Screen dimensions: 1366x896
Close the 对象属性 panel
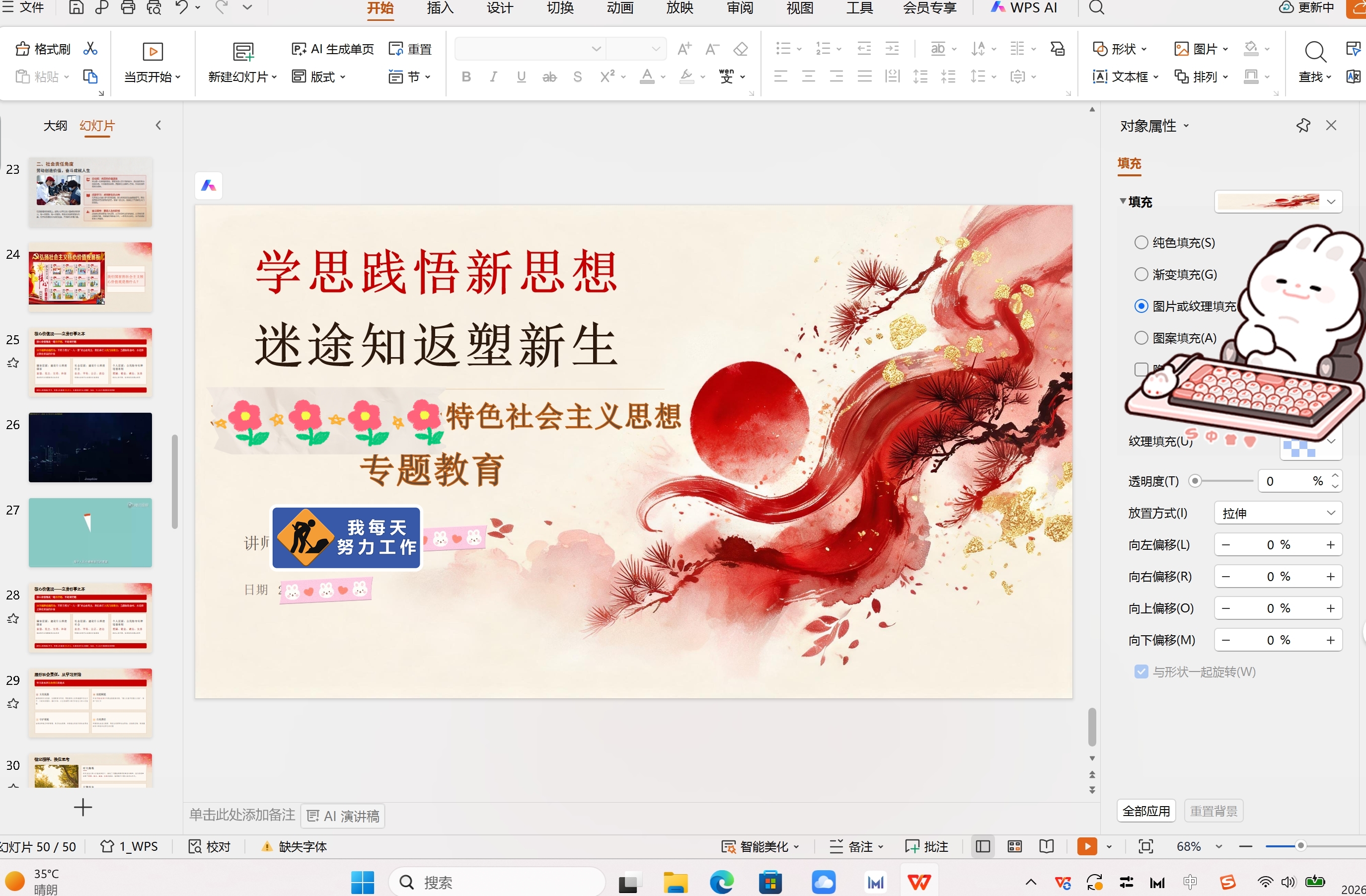[x=1331, y=125]
